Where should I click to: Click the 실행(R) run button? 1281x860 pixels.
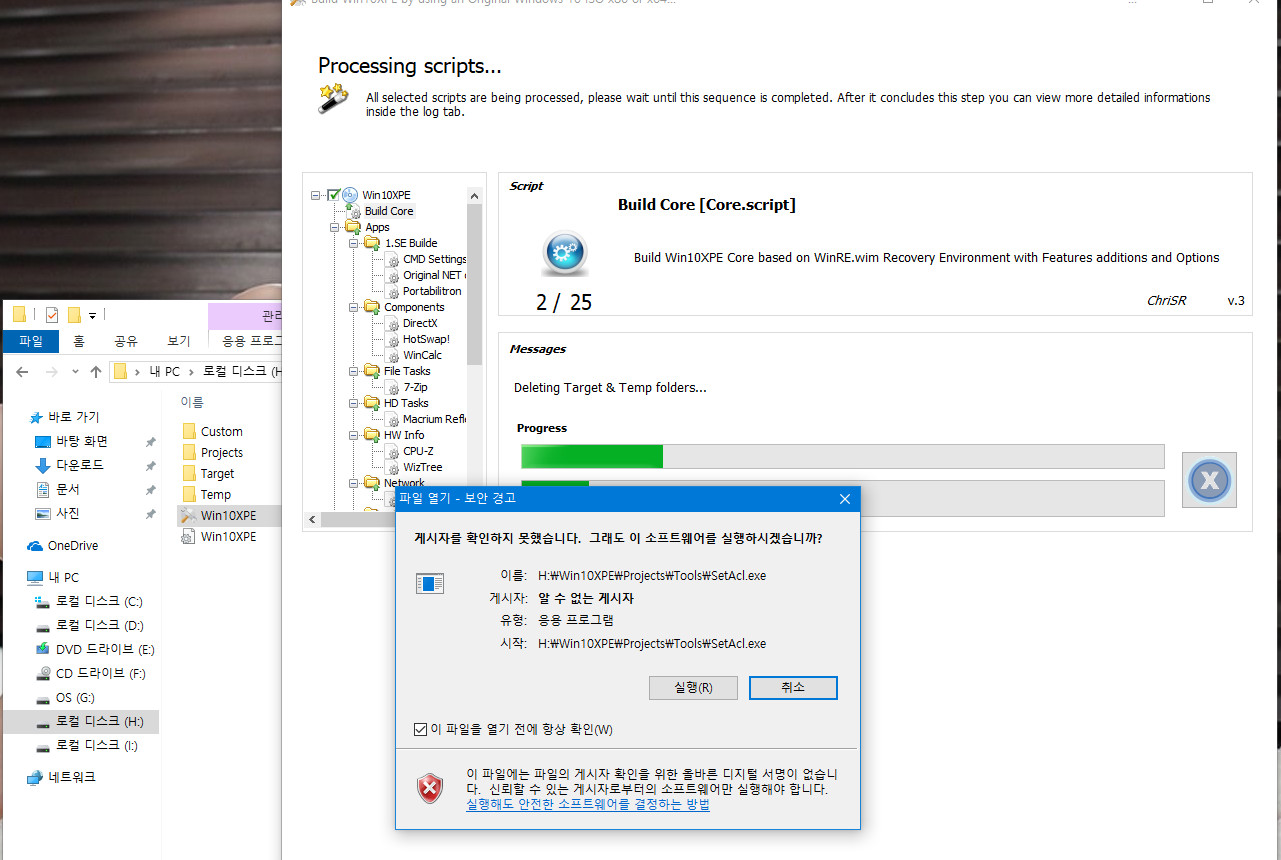pyautogui.click(x=693, y=688)
